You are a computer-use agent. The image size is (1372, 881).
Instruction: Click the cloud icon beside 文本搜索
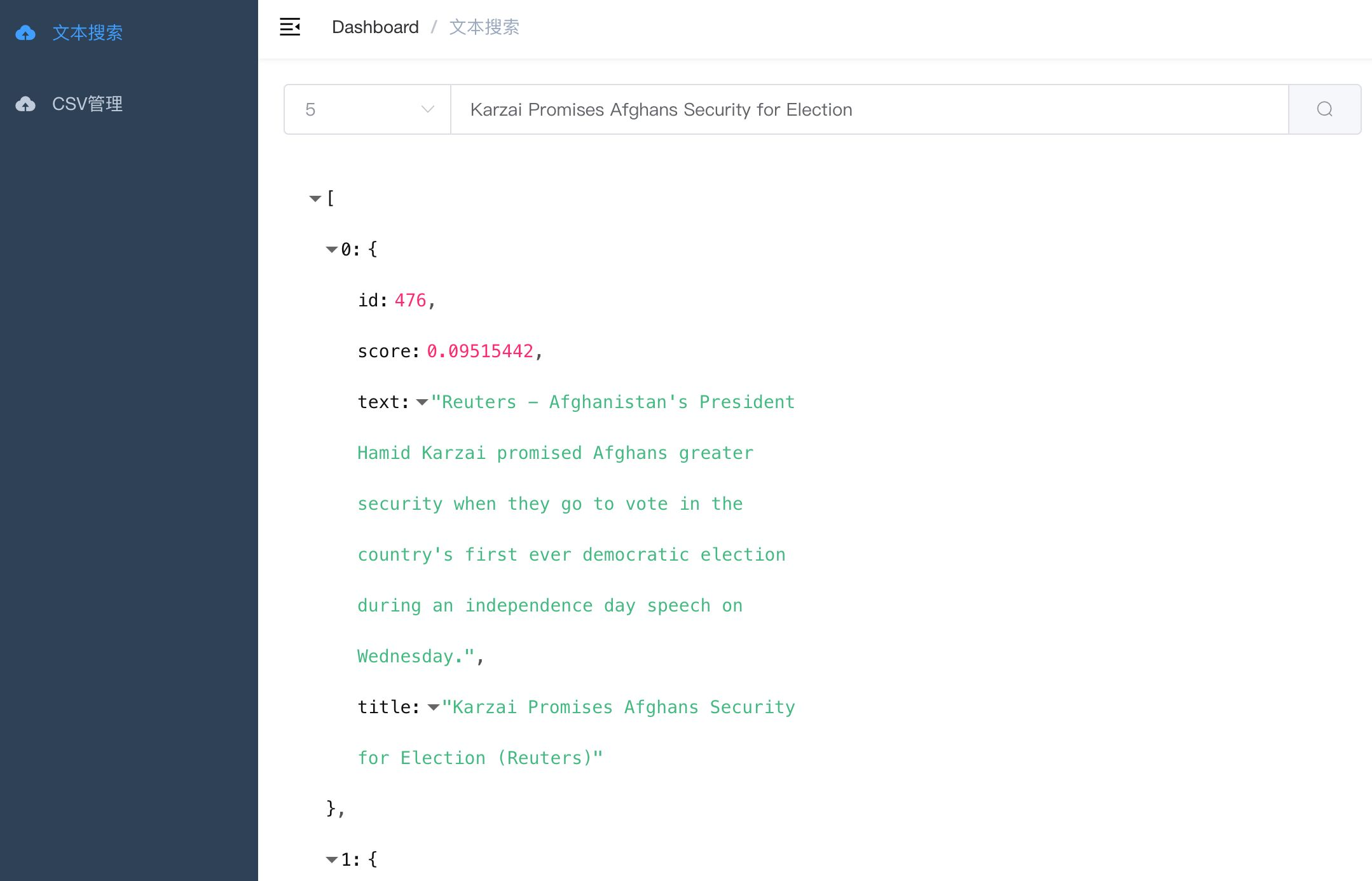pos(25,32)
